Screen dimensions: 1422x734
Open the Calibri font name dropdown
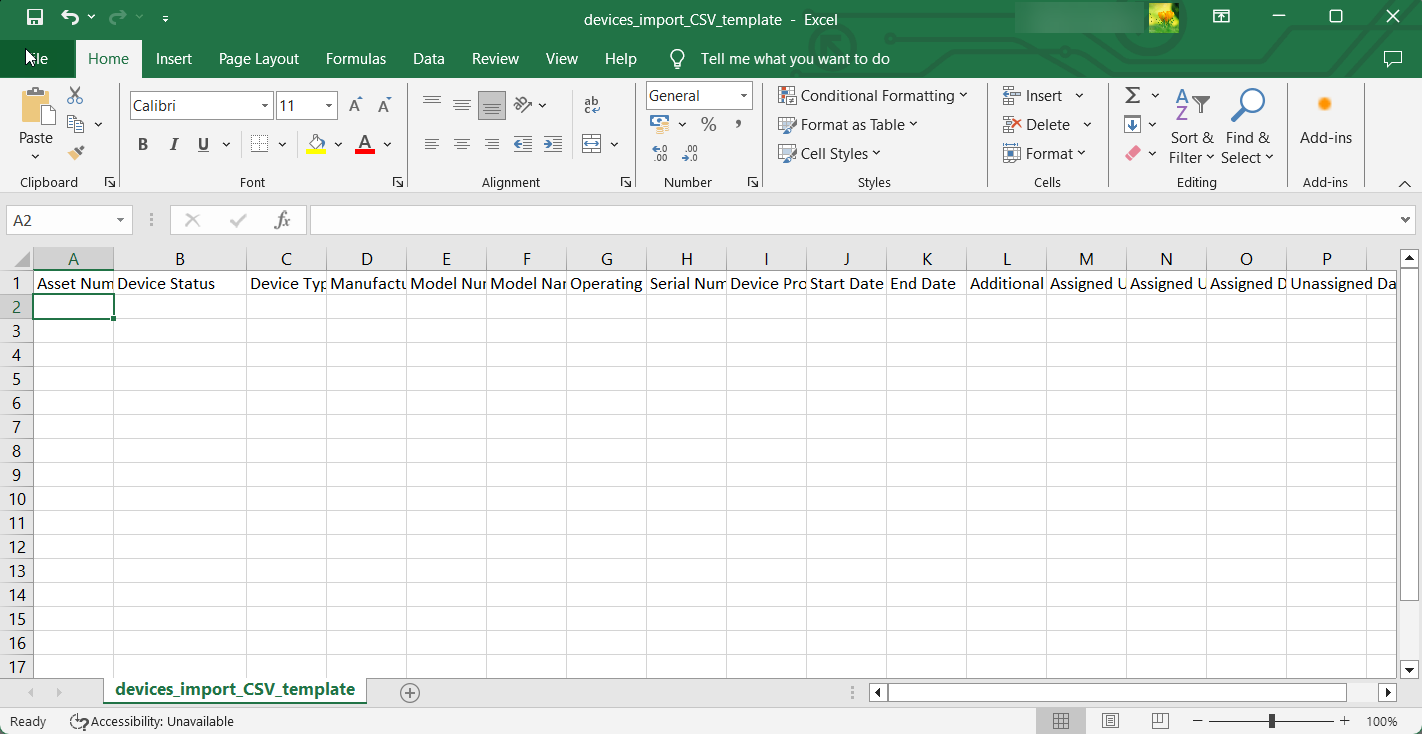pyautogui.click(x=265, y=105)
